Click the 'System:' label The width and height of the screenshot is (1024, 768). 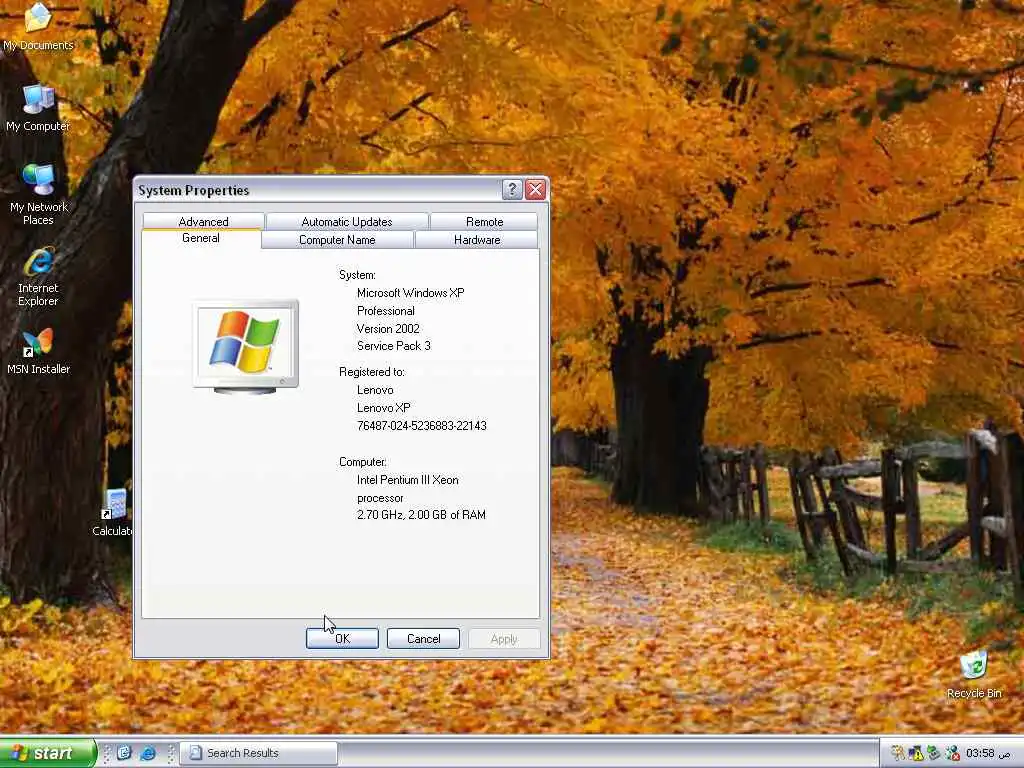[357, 276]
